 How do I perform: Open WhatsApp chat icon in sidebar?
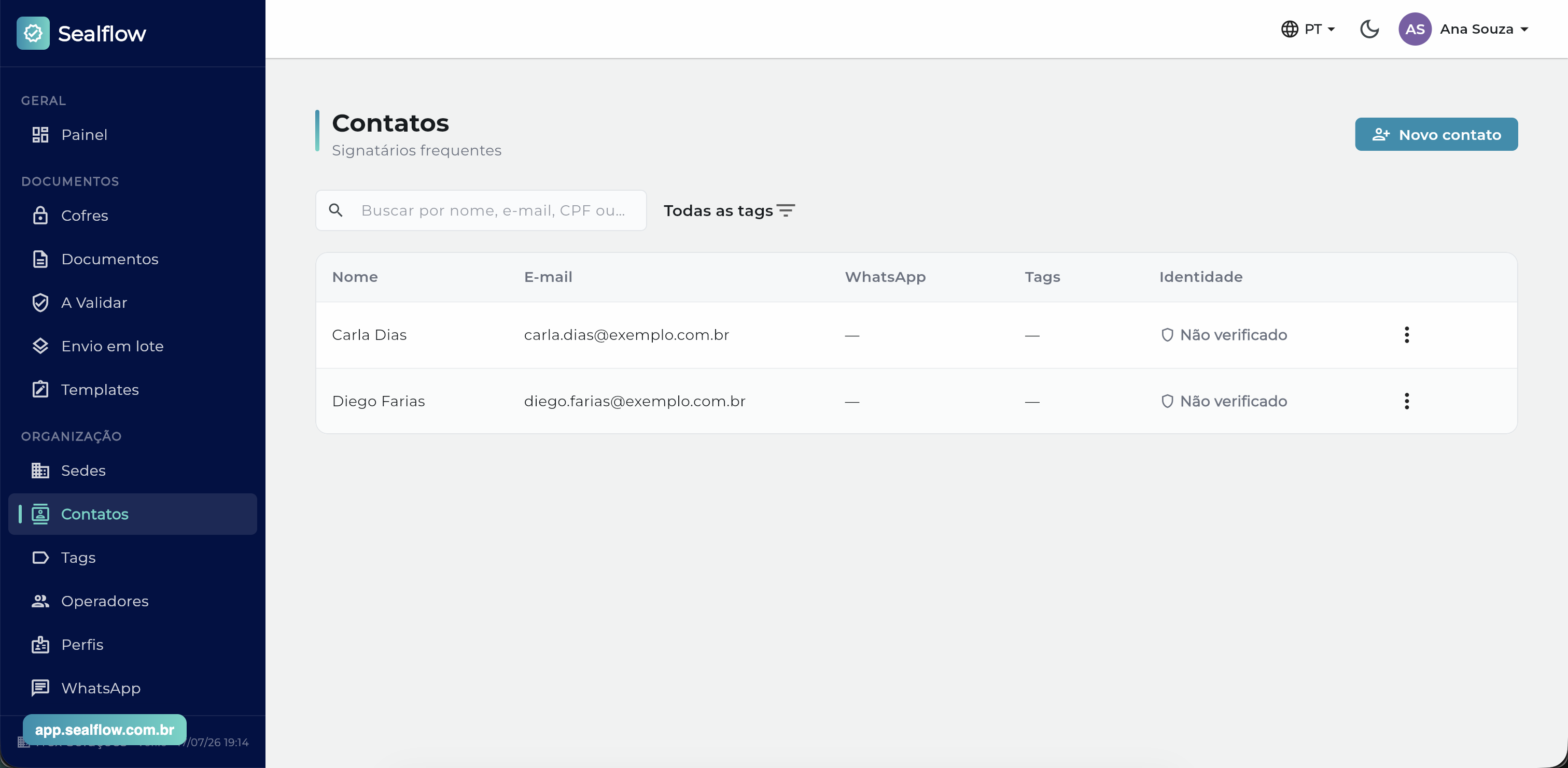[x=40, y=688]
